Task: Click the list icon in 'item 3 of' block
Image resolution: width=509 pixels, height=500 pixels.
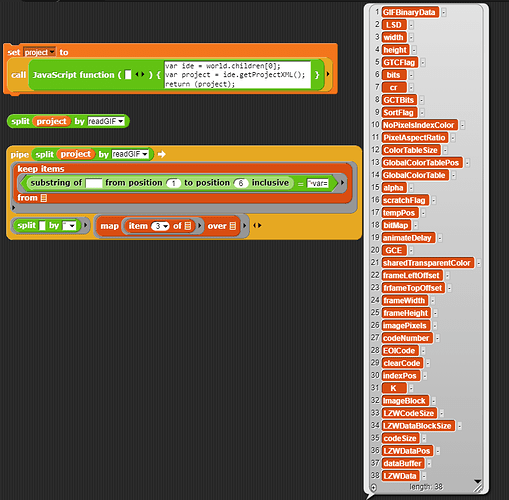Action: [188, 226]
